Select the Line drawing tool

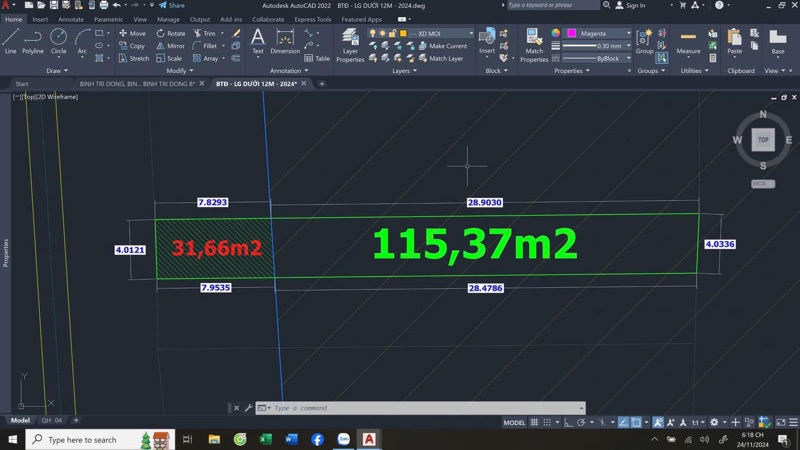tap(10, 41)
